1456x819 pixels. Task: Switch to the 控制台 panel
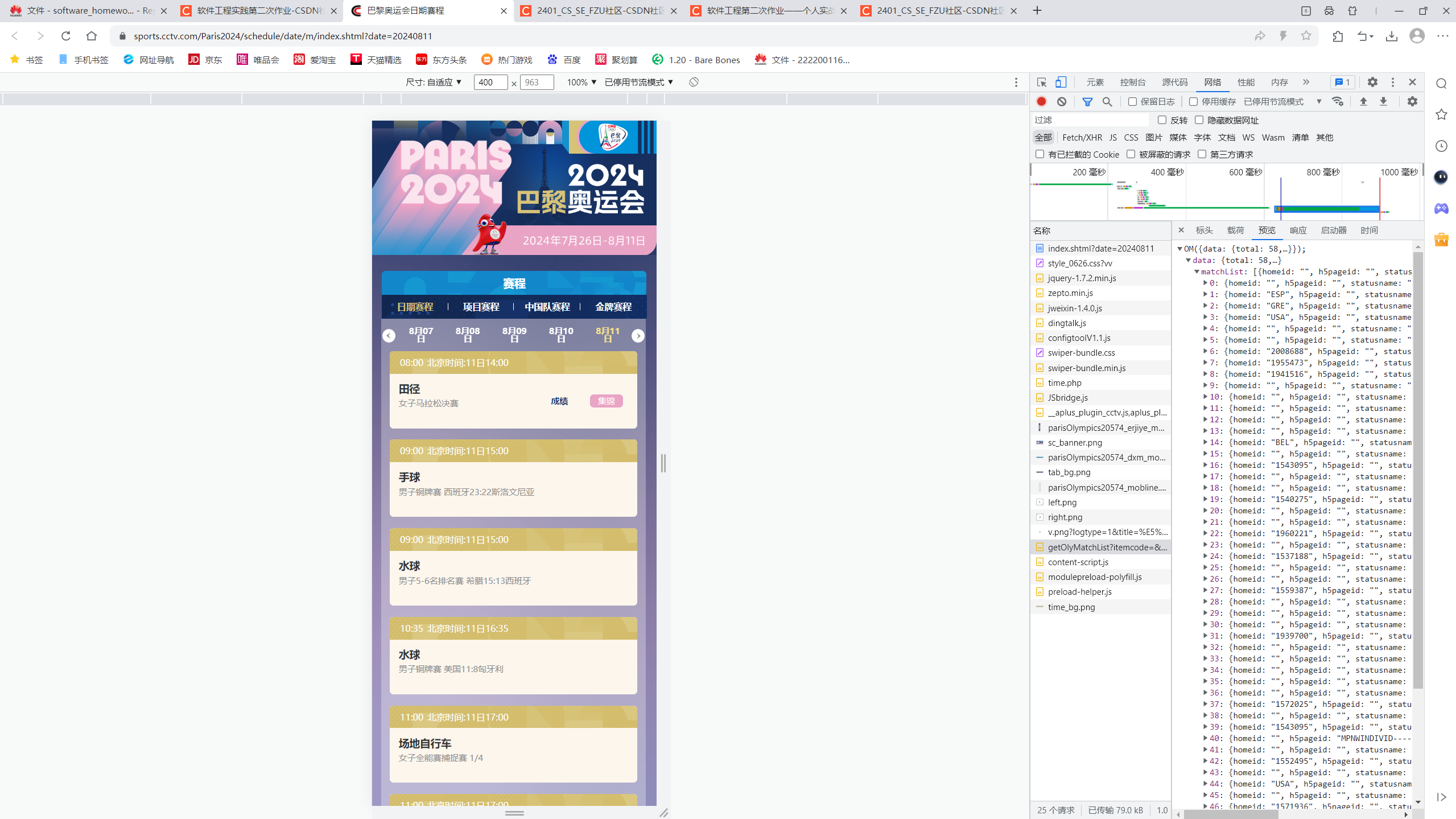1133,83
